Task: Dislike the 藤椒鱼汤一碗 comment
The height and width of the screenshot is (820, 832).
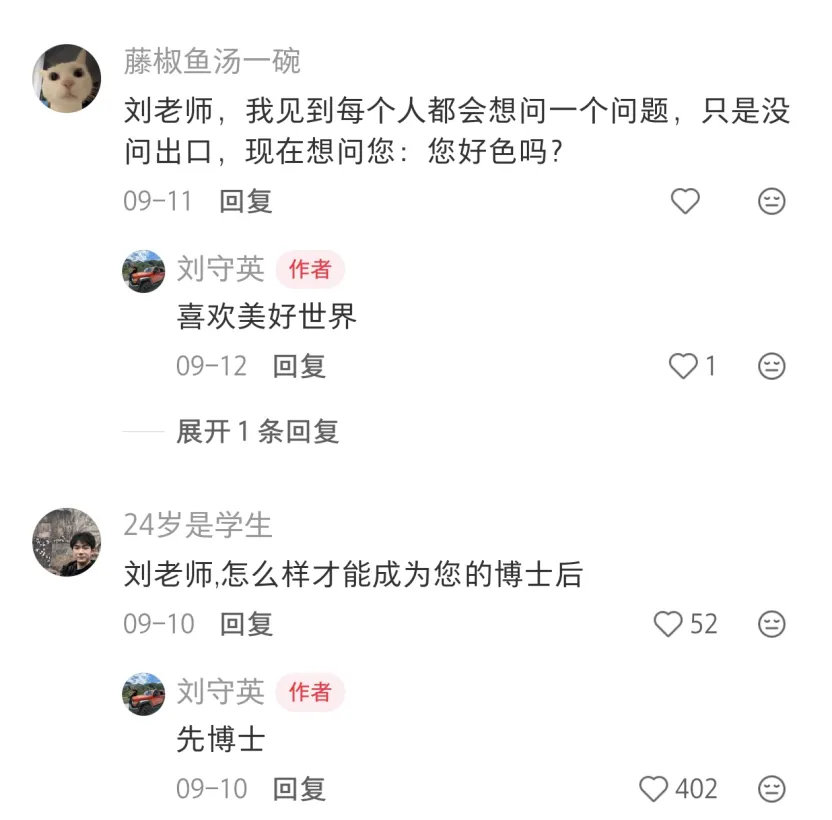Action: pyautogui.click(x=771, y=202)
